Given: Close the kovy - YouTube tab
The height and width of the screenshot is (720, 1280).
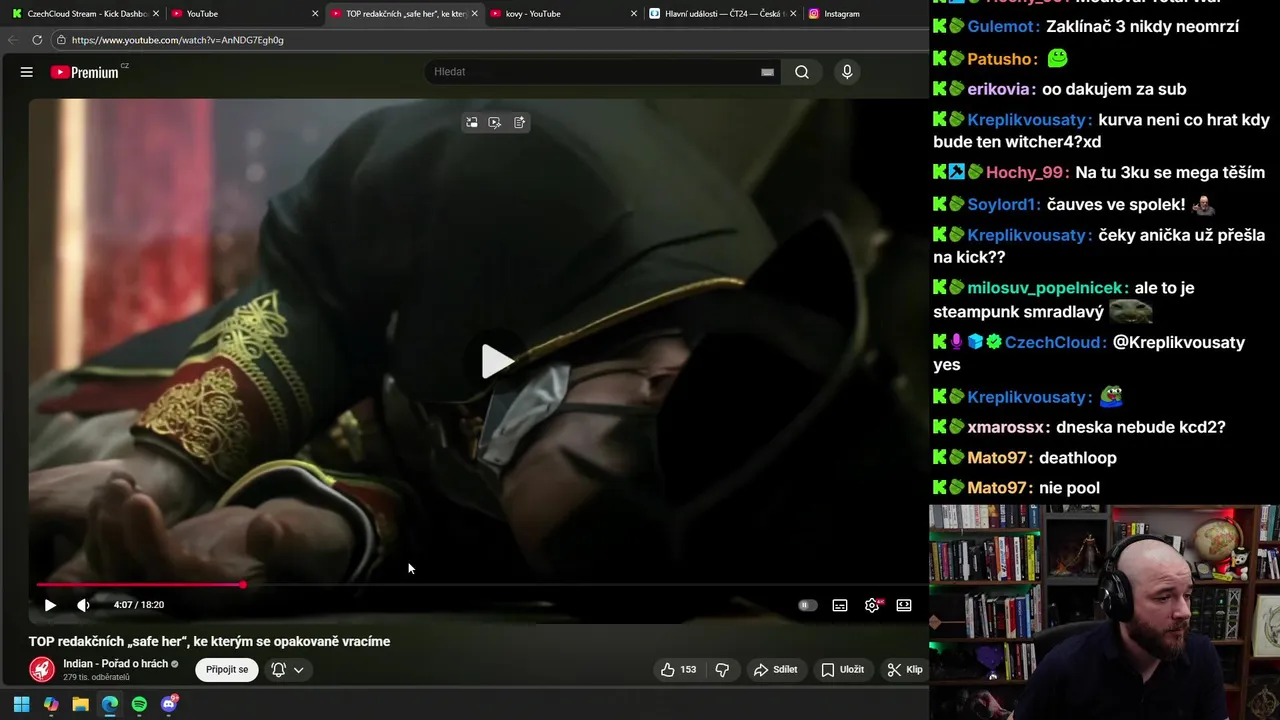Looking at the screenshot, I should tap(634, 14).
